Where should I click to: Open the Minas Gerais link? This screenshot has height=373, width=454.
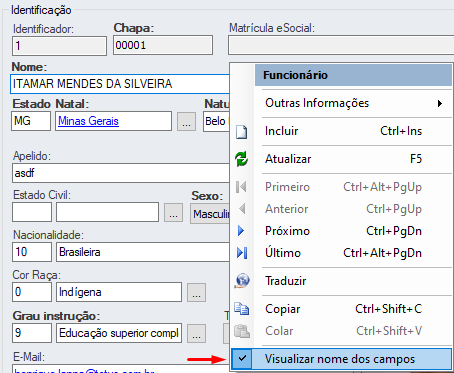[88, 121]
